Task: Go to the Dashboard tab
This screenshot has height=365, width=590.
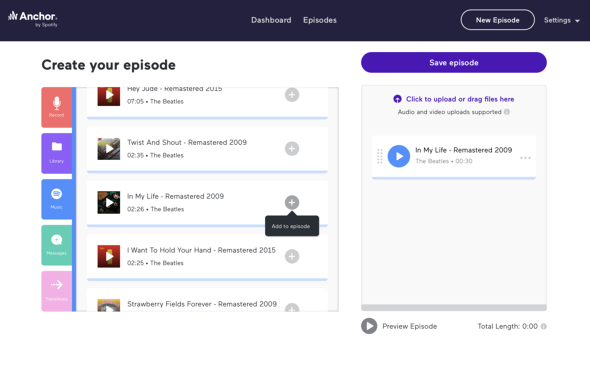Action: coord(271,20)
